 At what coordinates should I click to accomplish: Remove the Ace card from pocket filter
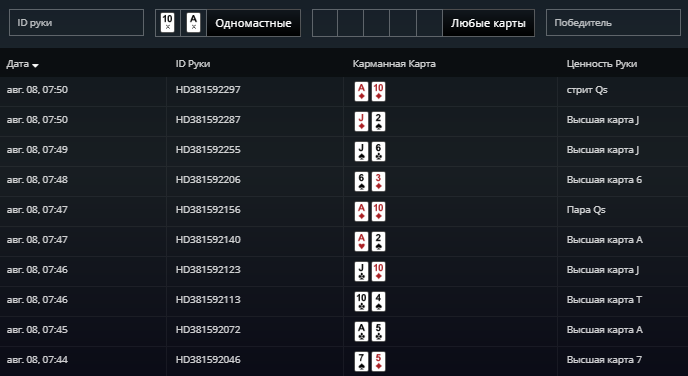194,23
